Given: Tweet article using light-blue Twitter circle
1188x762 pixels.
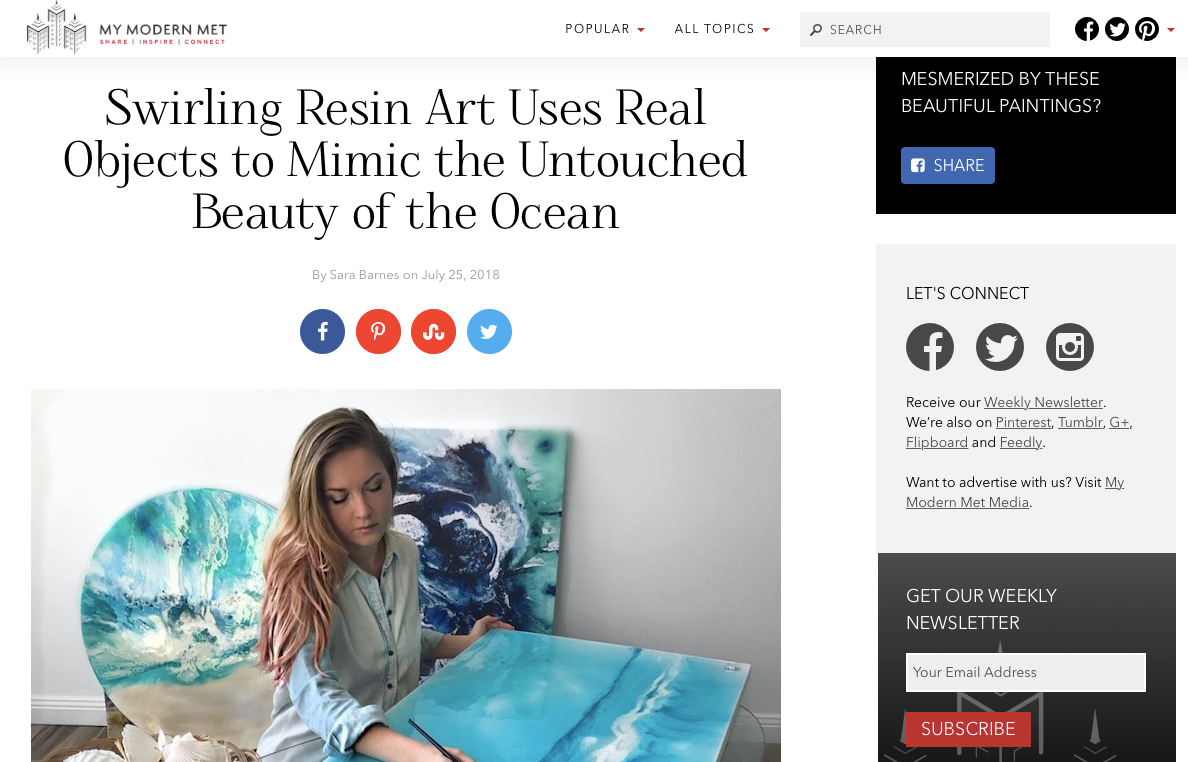Looking at the screenshot, I should coord(489,332).
